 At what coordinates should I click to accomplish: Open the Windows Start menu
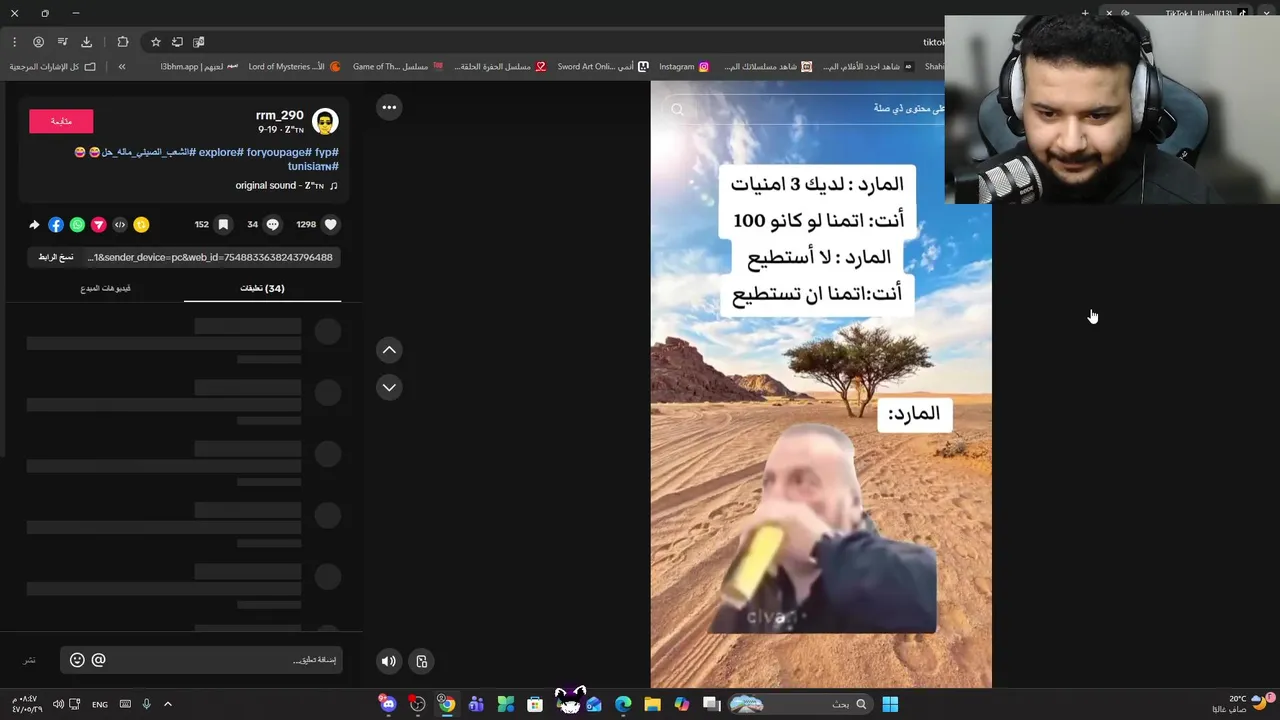click(890, 704)
